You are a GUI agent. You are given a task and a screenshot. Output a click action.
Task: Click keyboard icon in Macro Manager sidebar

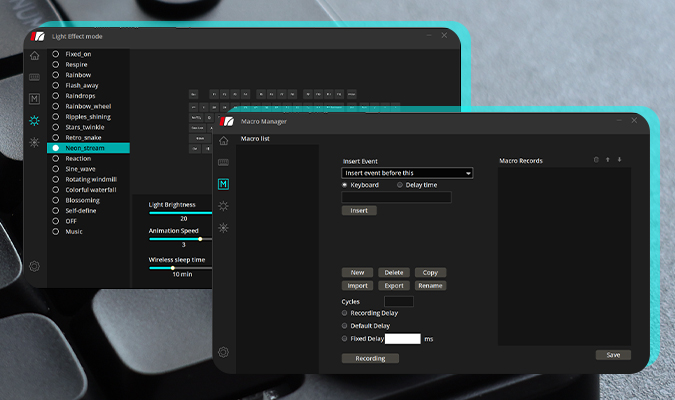223,162
